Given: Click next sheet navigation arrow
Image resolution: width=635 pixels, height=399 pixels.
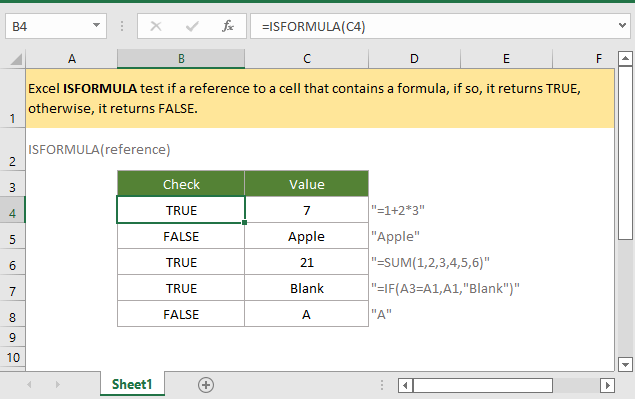Looking at the screenshot, I should pyautogui.click(x=58, y=384).
